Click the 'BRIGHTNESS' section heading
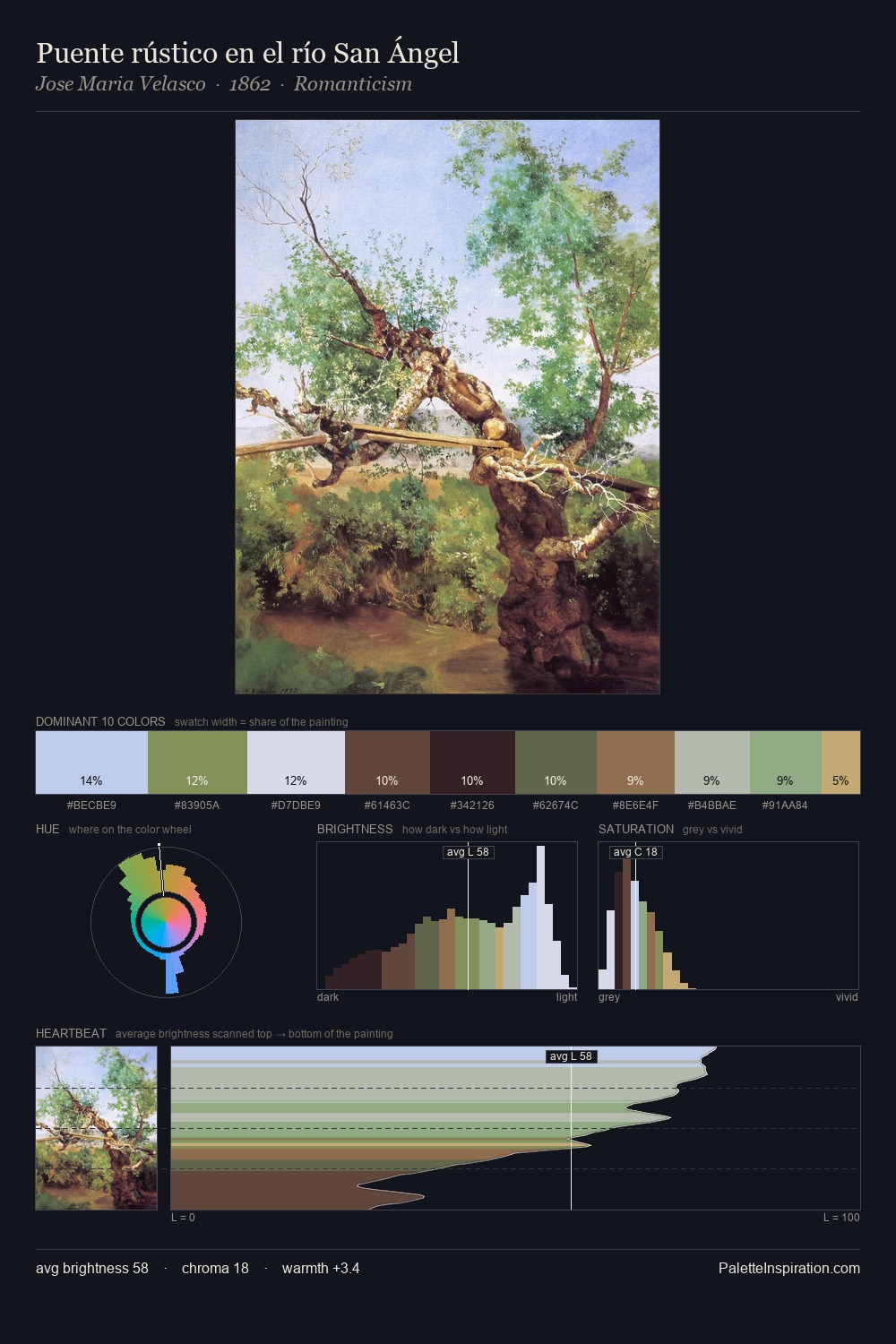Image resolution: width=896 pixels, height=1344 pixels. point(355,829)
